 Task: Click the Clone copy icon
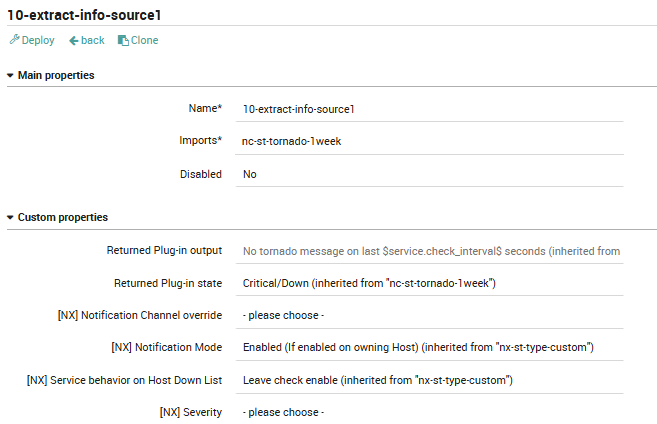[123, 40]
